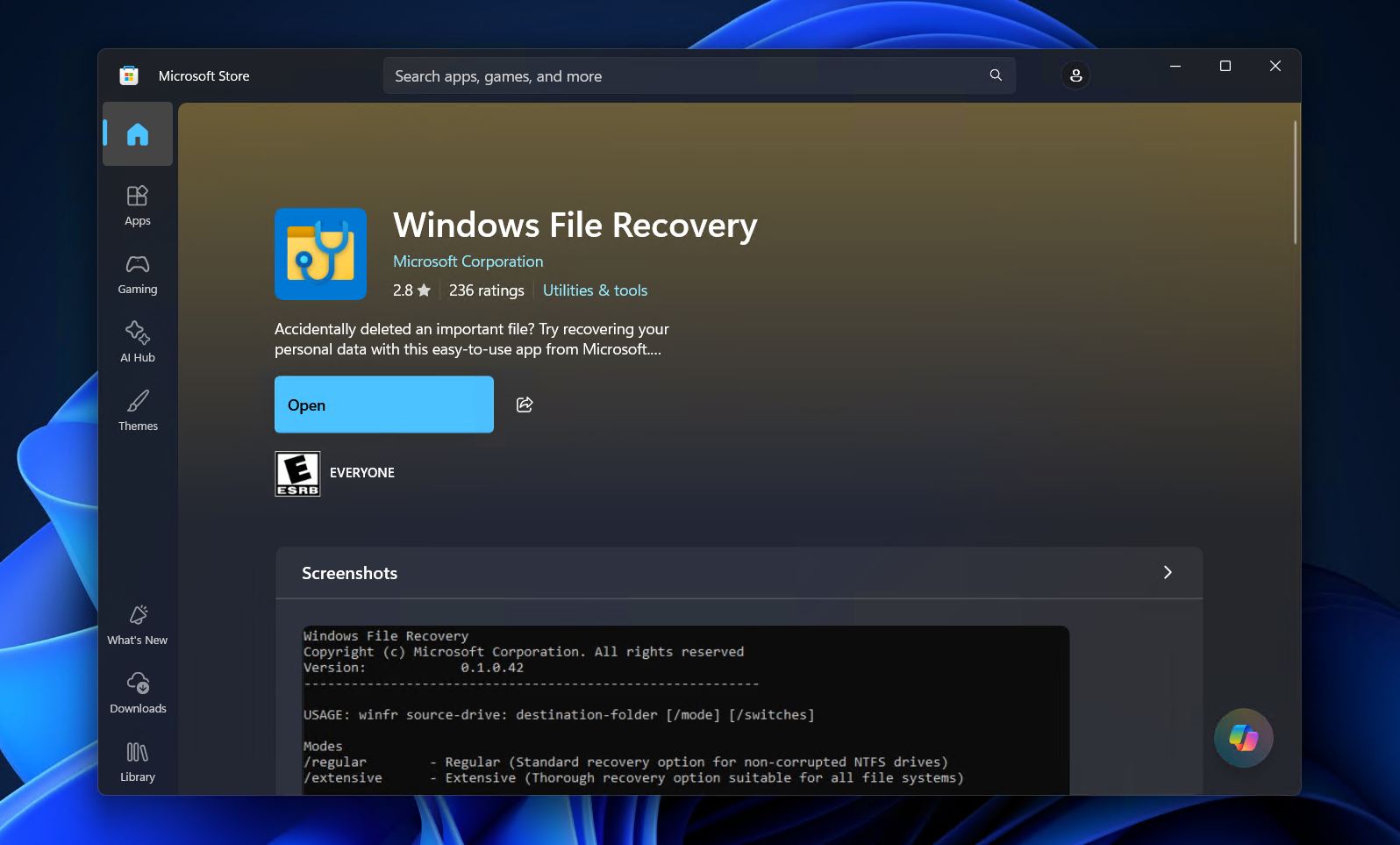Image resolution: width=1400 pixels, height=845 pixels.
Task: Open the Gaming section
Action: pos(138,274)
